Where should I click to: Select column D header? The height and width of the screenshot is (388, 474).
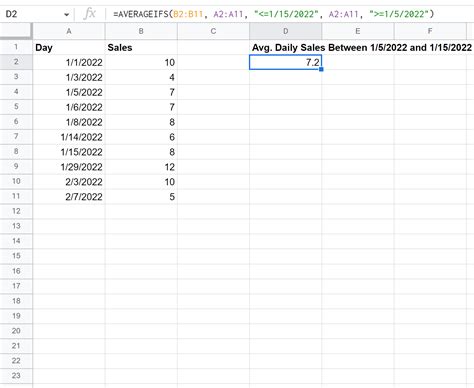(x=285, y=31)
